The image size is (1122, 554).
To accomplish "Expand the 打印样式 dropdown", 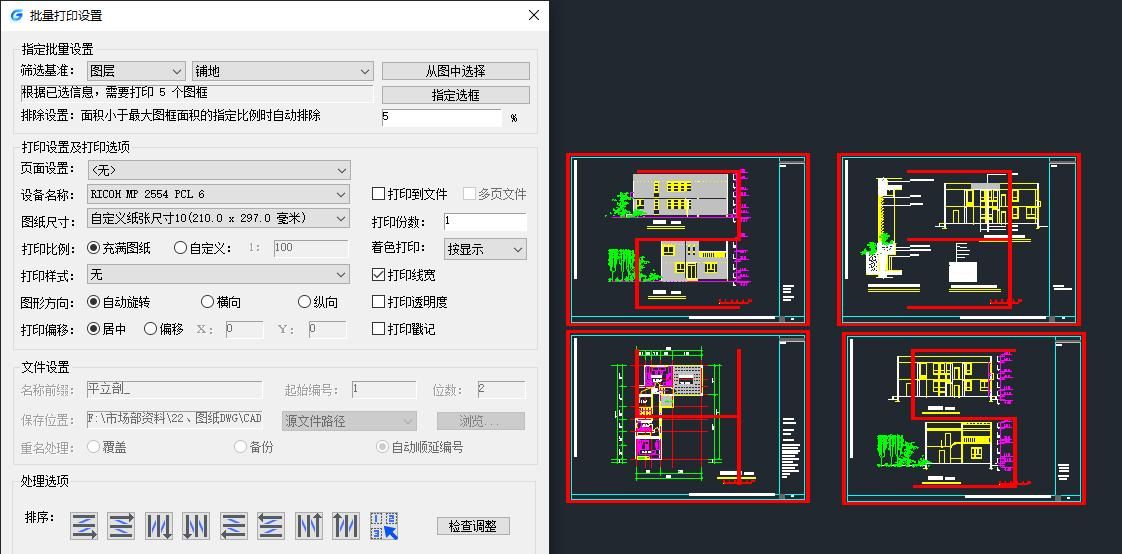I will [218, 275].
